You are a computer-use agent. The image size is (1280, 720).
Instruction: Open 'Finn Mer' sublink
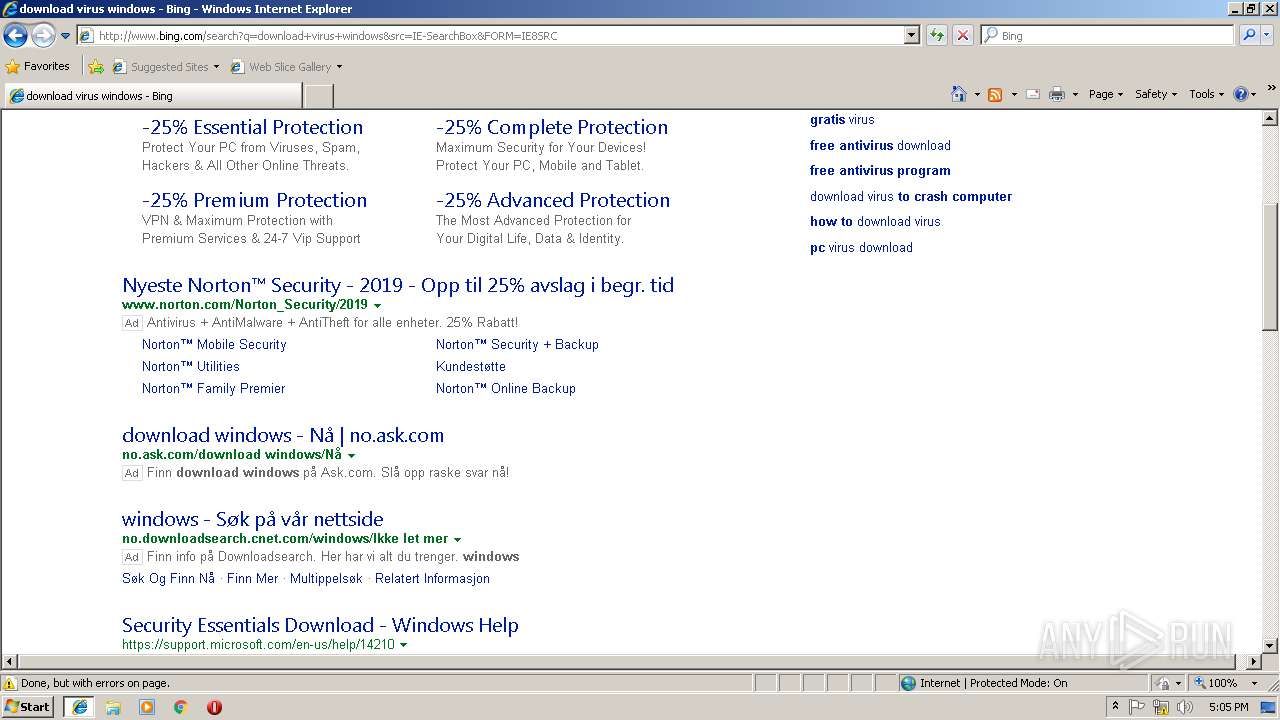pos(253,578)
